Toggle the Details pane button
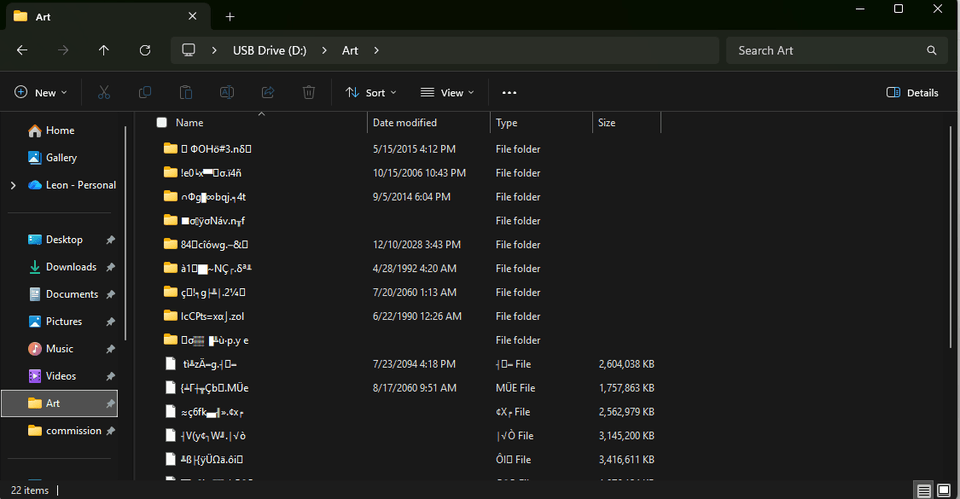Viewport: 960px width, 499px height. [912, 92]
